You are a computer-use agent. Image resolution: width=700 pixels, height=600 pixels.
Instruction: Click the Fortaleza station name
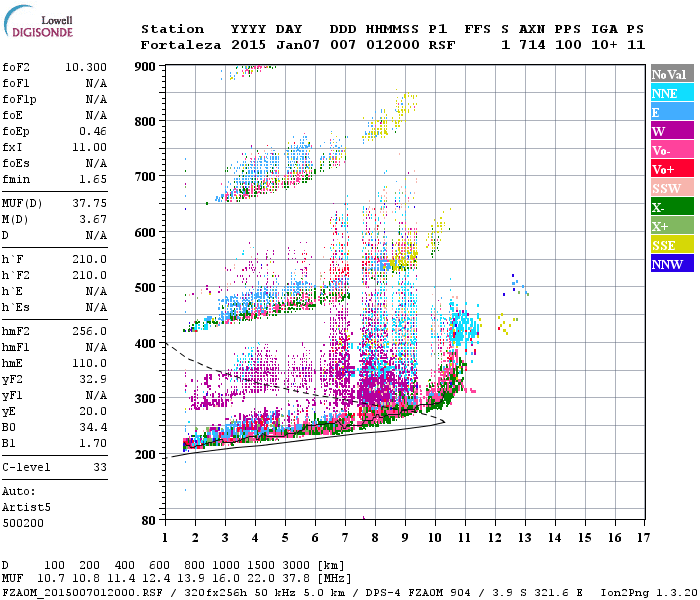click(x=181, y=45)
